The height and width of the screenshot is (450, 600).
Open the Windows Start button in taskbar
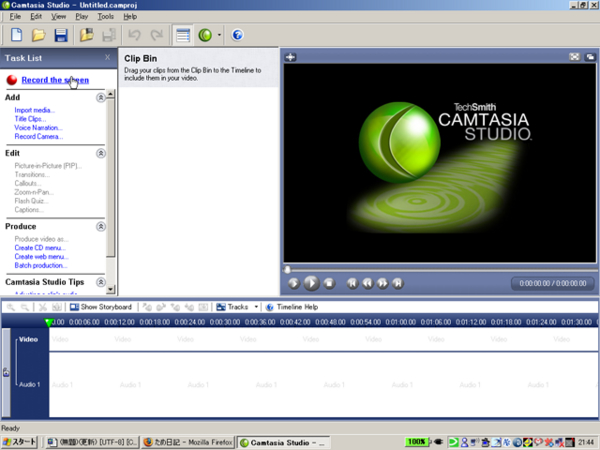(19, 442)
